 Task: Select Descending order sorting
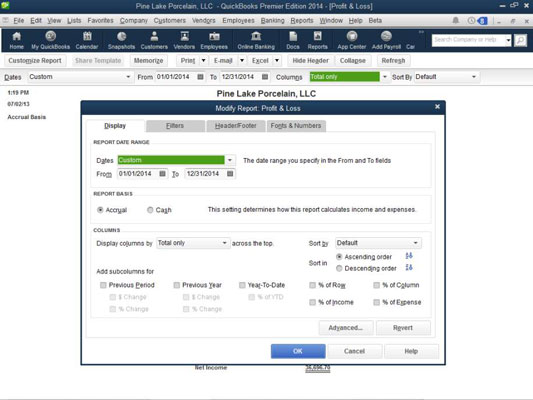pos(339,268)
